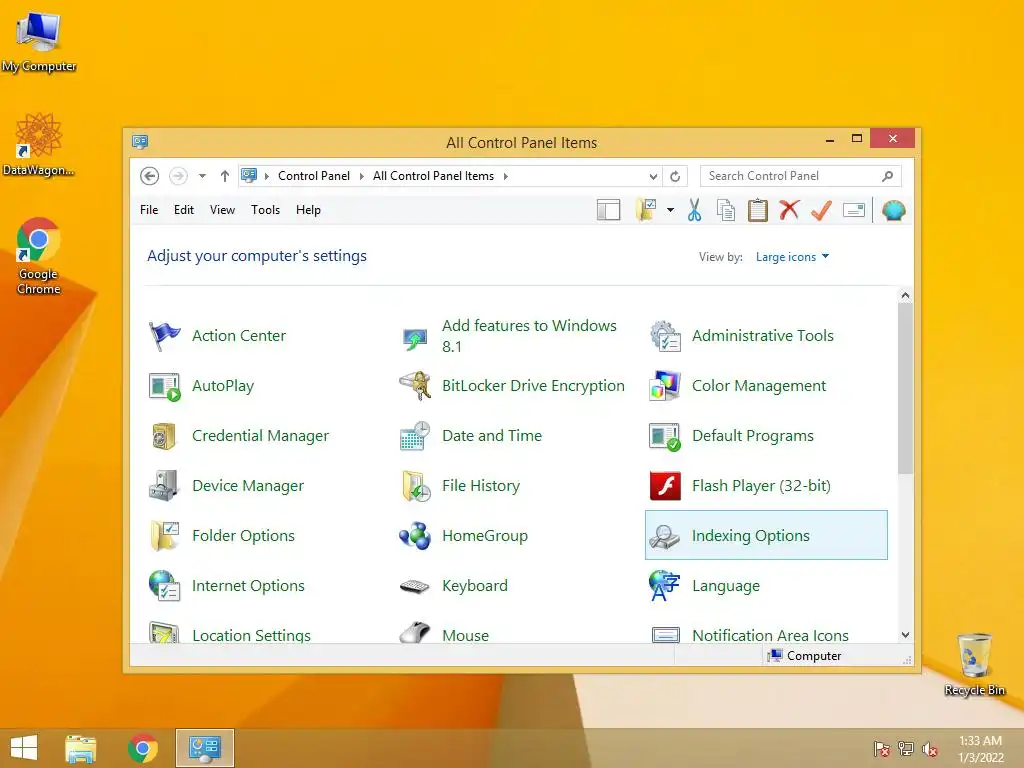Click the AutoPlay icon
The image size is (1024, 768).
(x=164, y=387)
